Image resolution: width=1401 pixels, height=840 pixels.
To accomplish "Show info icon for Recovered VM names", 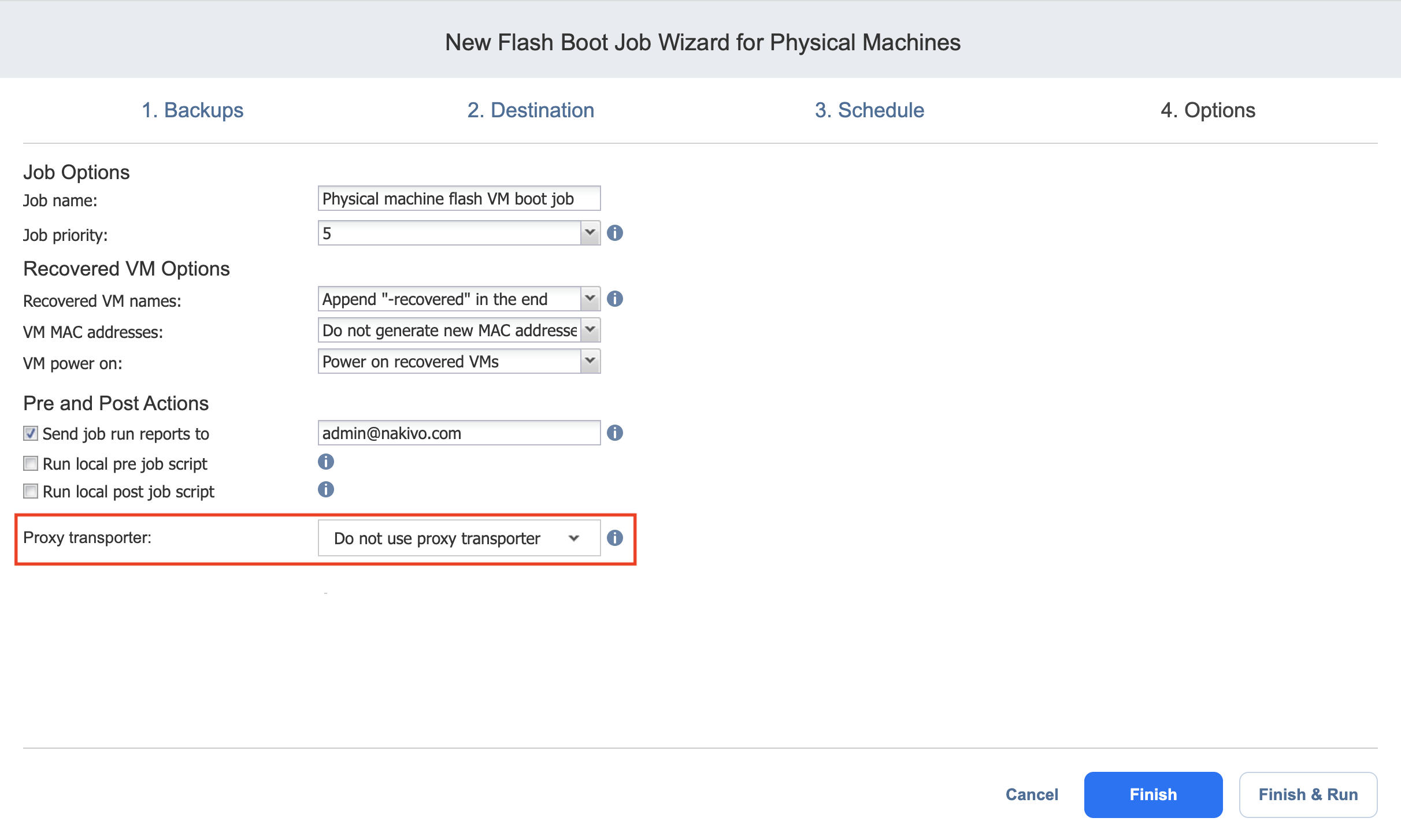I will [615, 299].
